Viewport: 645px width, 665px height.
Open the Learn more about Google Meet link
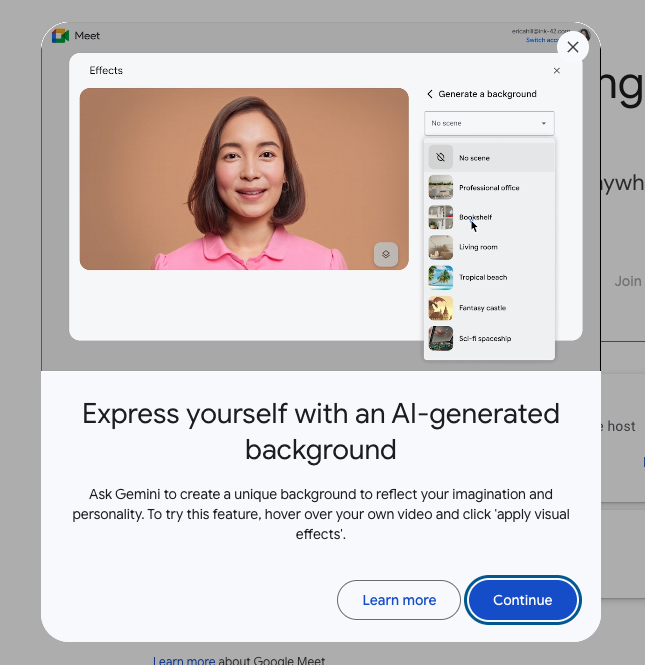[x=184, y=660]
